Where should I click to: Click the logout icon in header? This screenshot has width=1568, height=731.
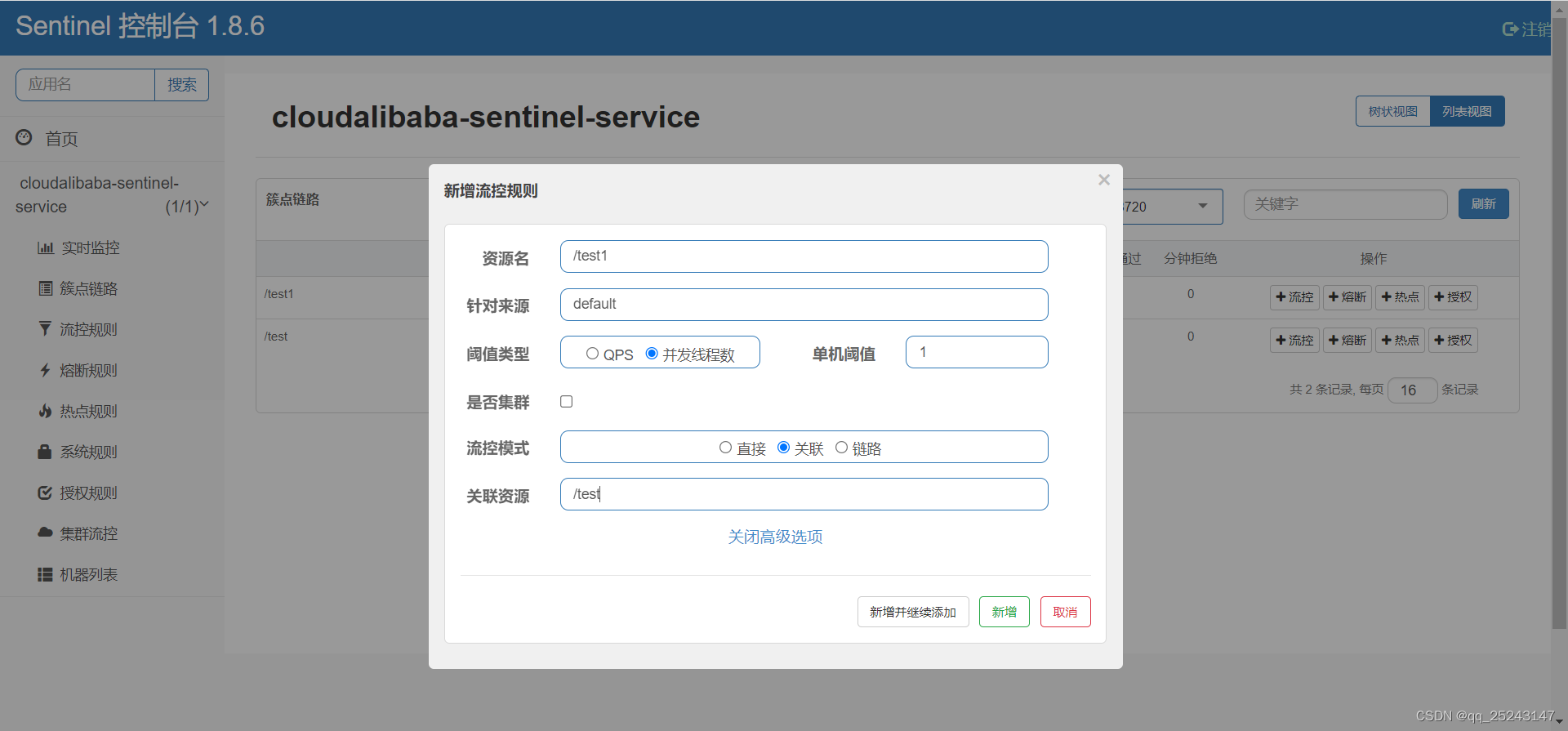point(1510,29)
